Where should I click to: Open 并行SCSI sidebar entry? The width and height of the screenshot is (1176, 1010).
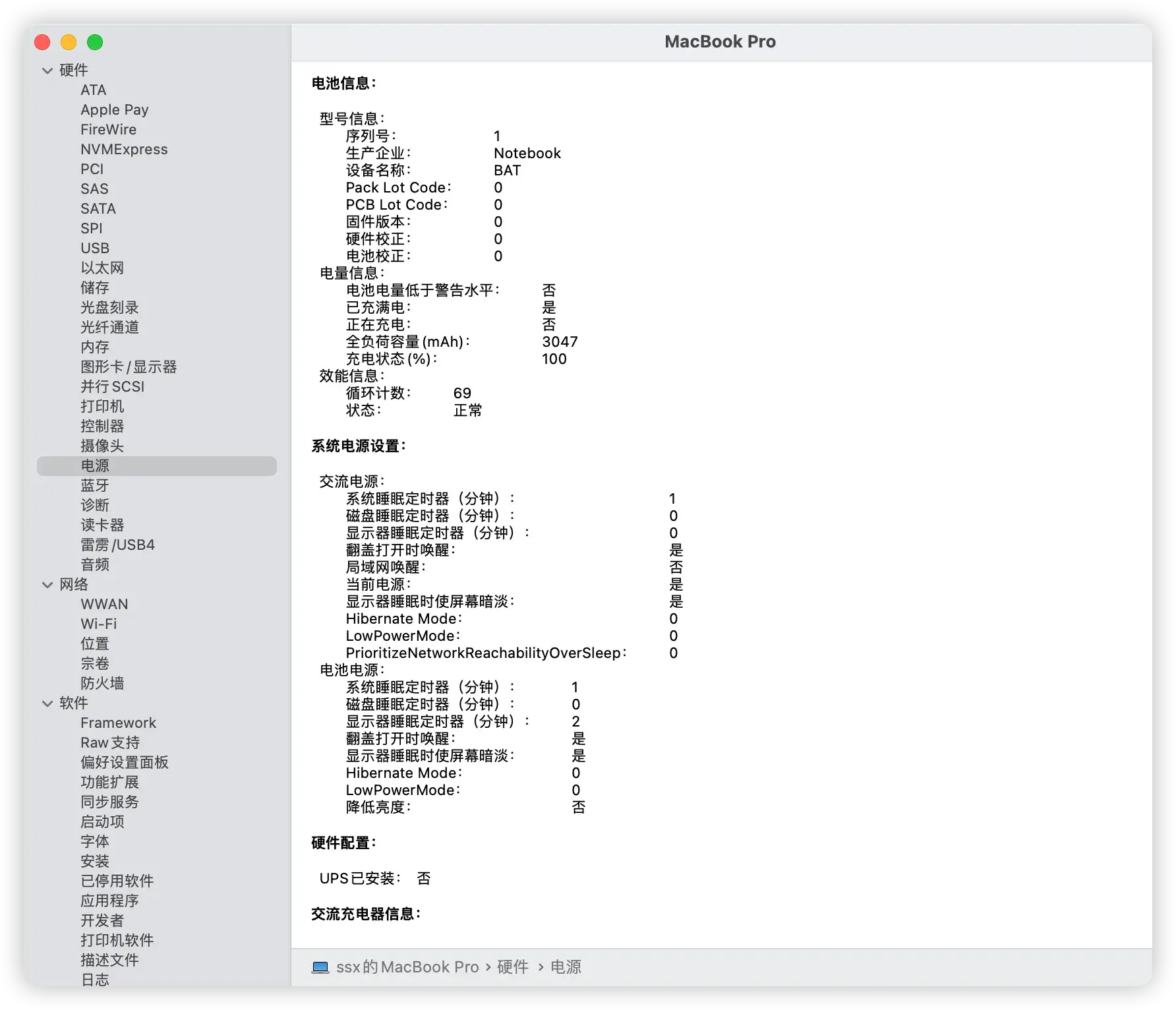(112, 387)
